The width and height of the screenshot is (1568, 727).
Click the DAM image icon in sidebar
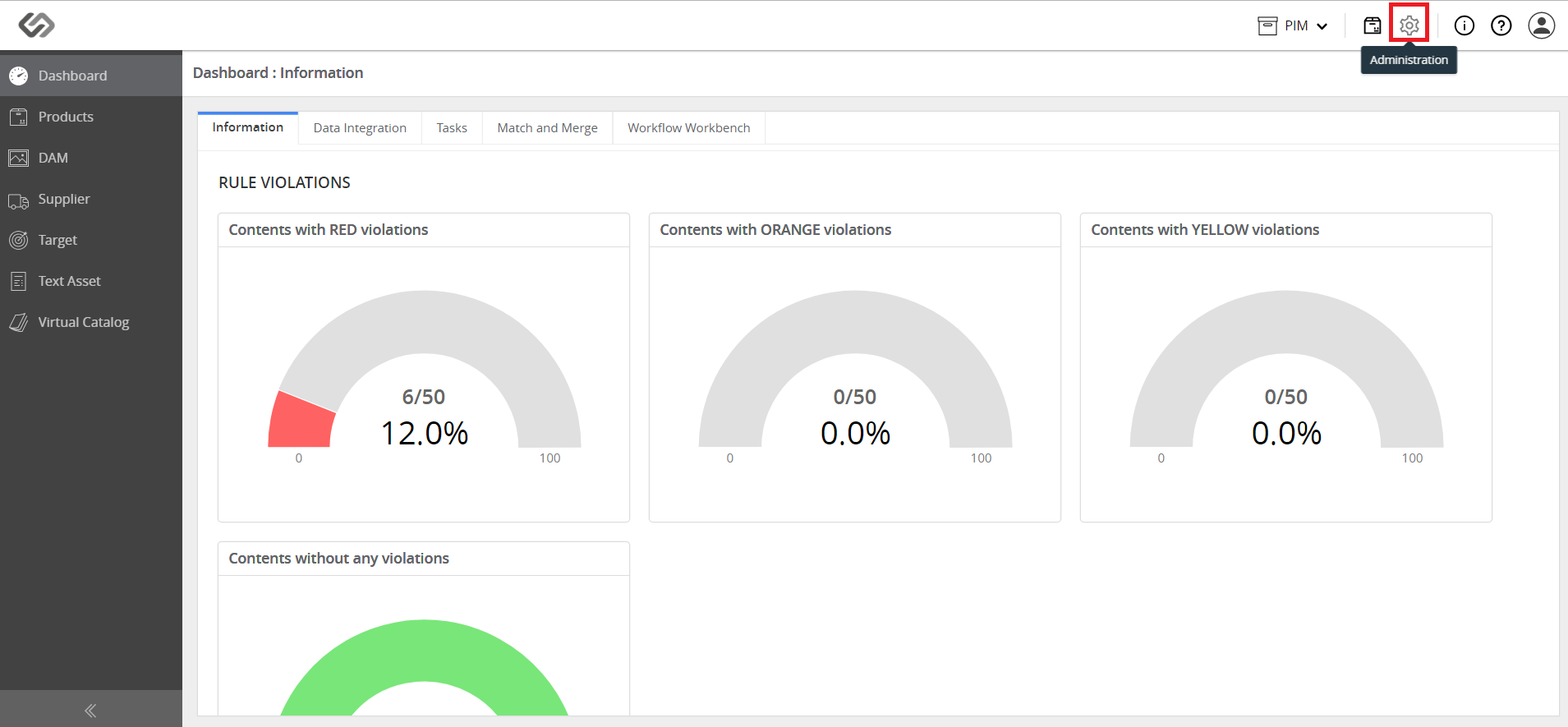click(x=18, y=158)
